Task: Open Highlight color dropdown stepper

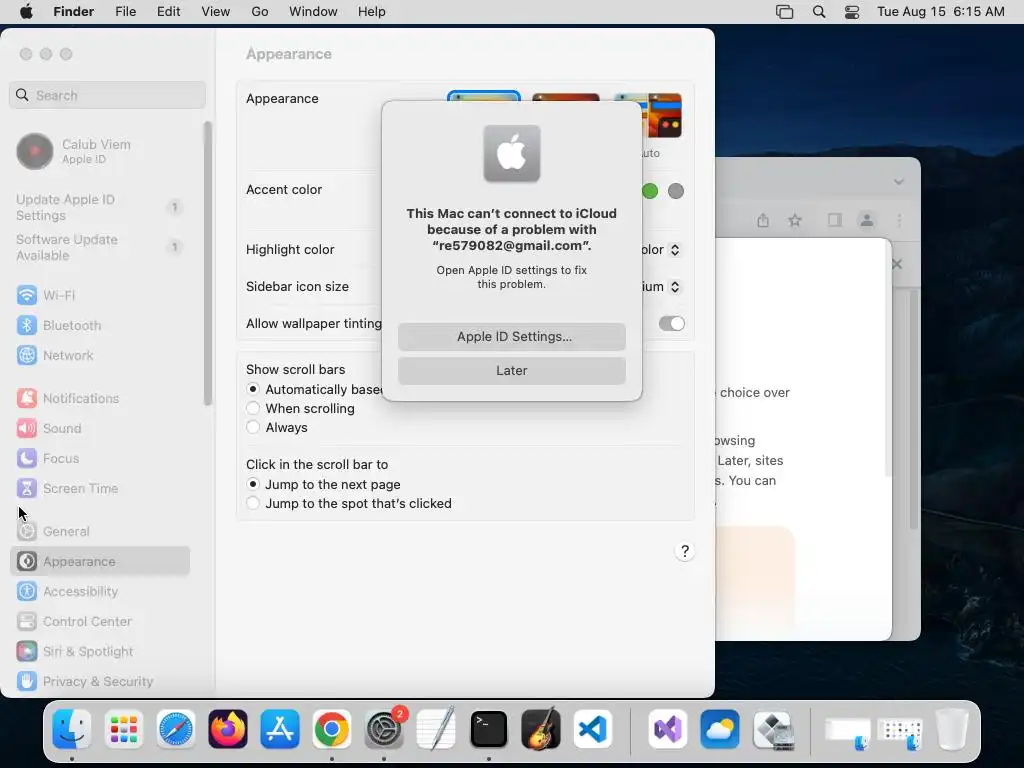Action: 675,249
